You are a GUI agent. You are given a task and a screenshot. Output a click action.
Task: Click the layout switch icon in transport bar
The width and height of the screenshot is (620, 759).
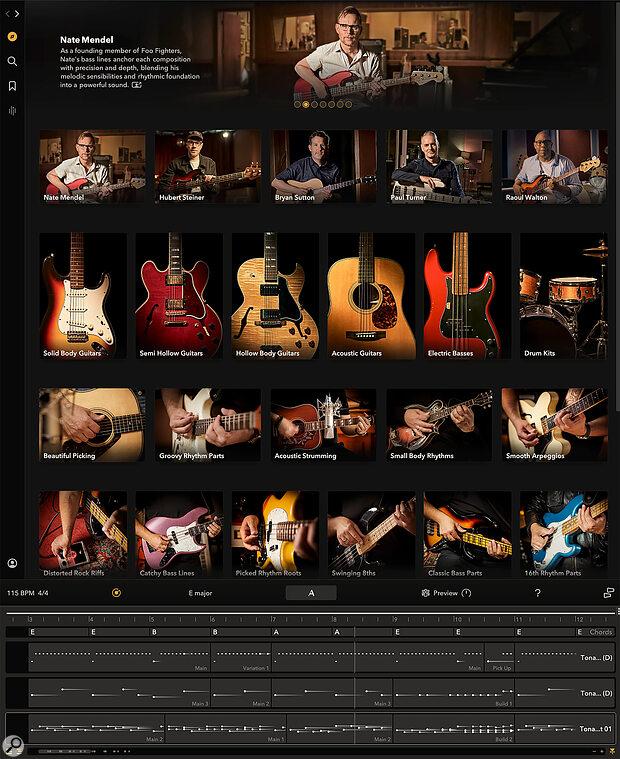click(x=609, y=593)
